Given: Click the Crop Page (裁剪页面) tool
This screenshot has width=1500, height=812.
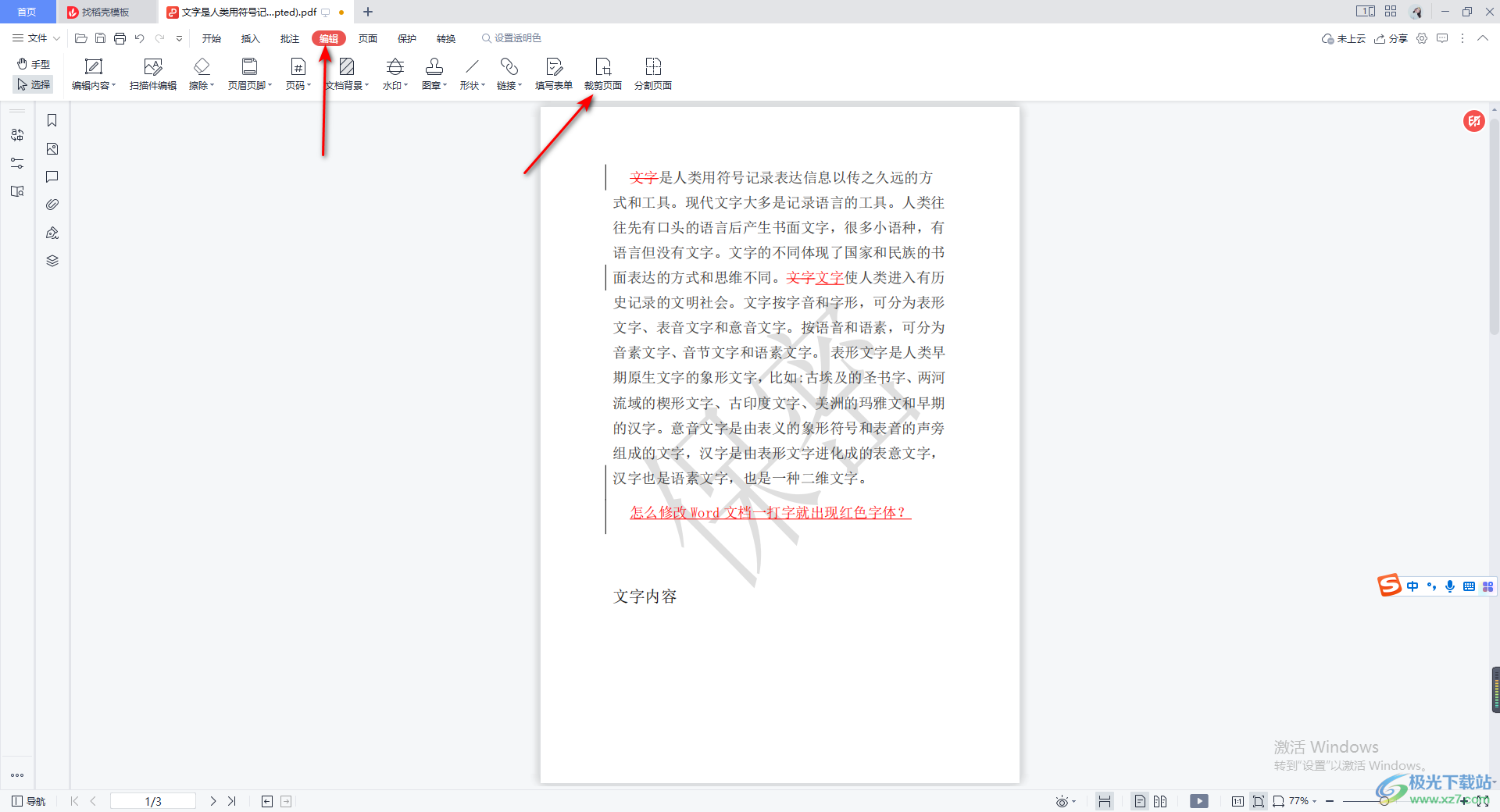Looking at the screenshot, I should click(x=603, y=75).
